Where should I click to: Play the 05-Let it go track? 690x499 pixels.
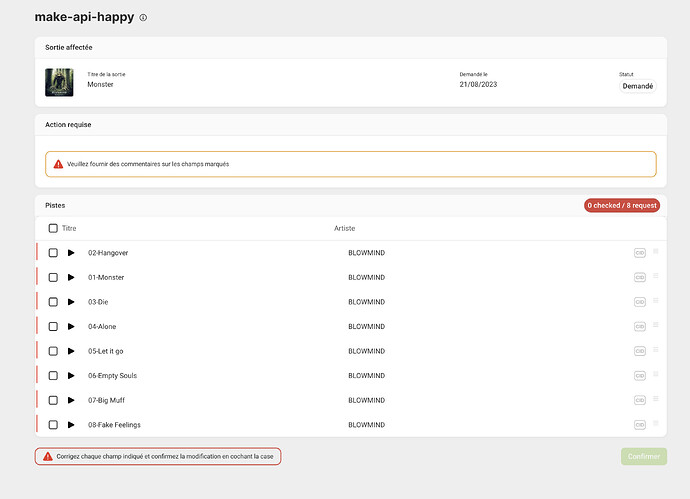click(71, 351)
